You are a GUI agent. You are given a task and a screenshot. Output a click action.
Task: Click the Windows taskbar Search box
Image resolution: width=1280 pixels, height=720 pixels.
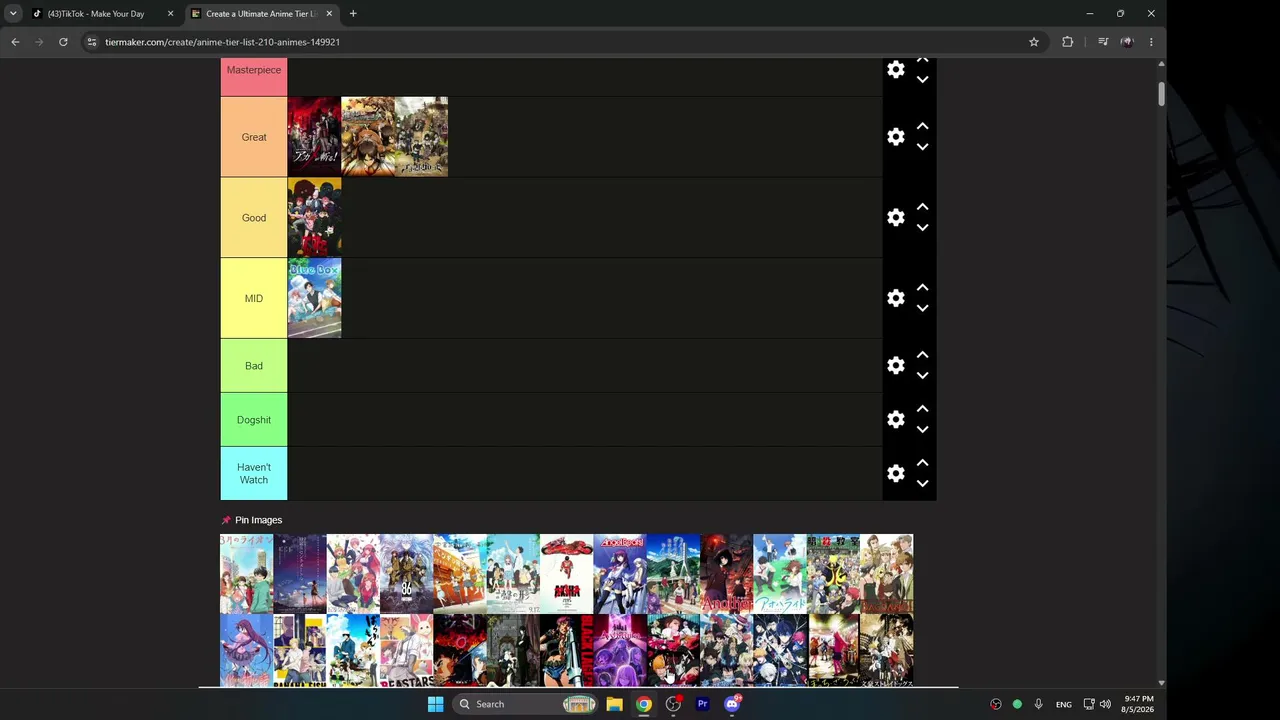(526, 704)
